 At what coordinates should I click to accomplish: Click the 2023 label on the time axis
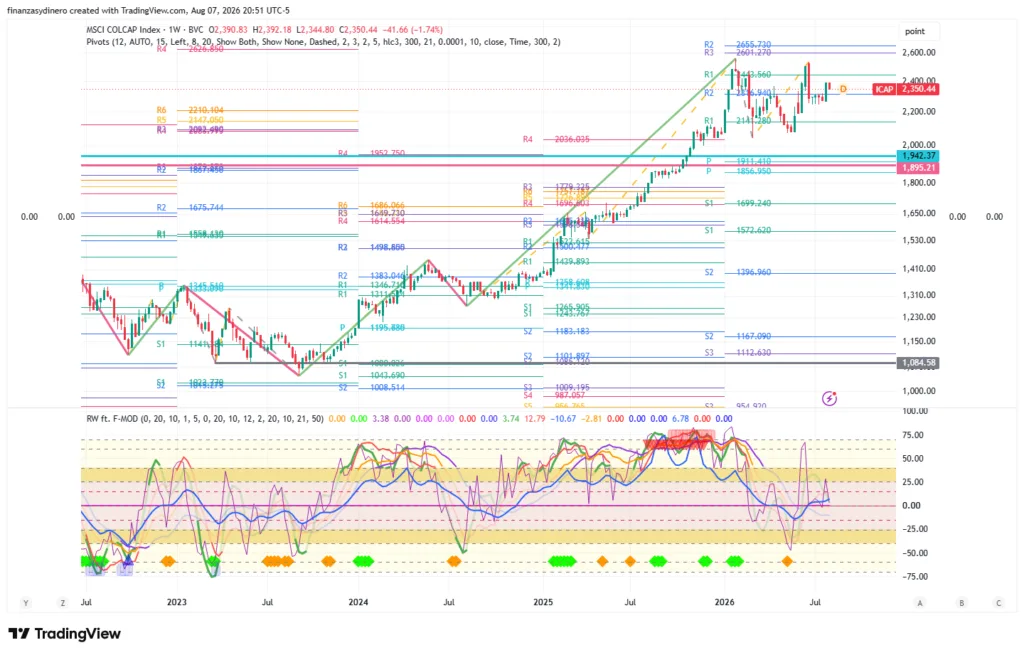(x=176, y=602)
